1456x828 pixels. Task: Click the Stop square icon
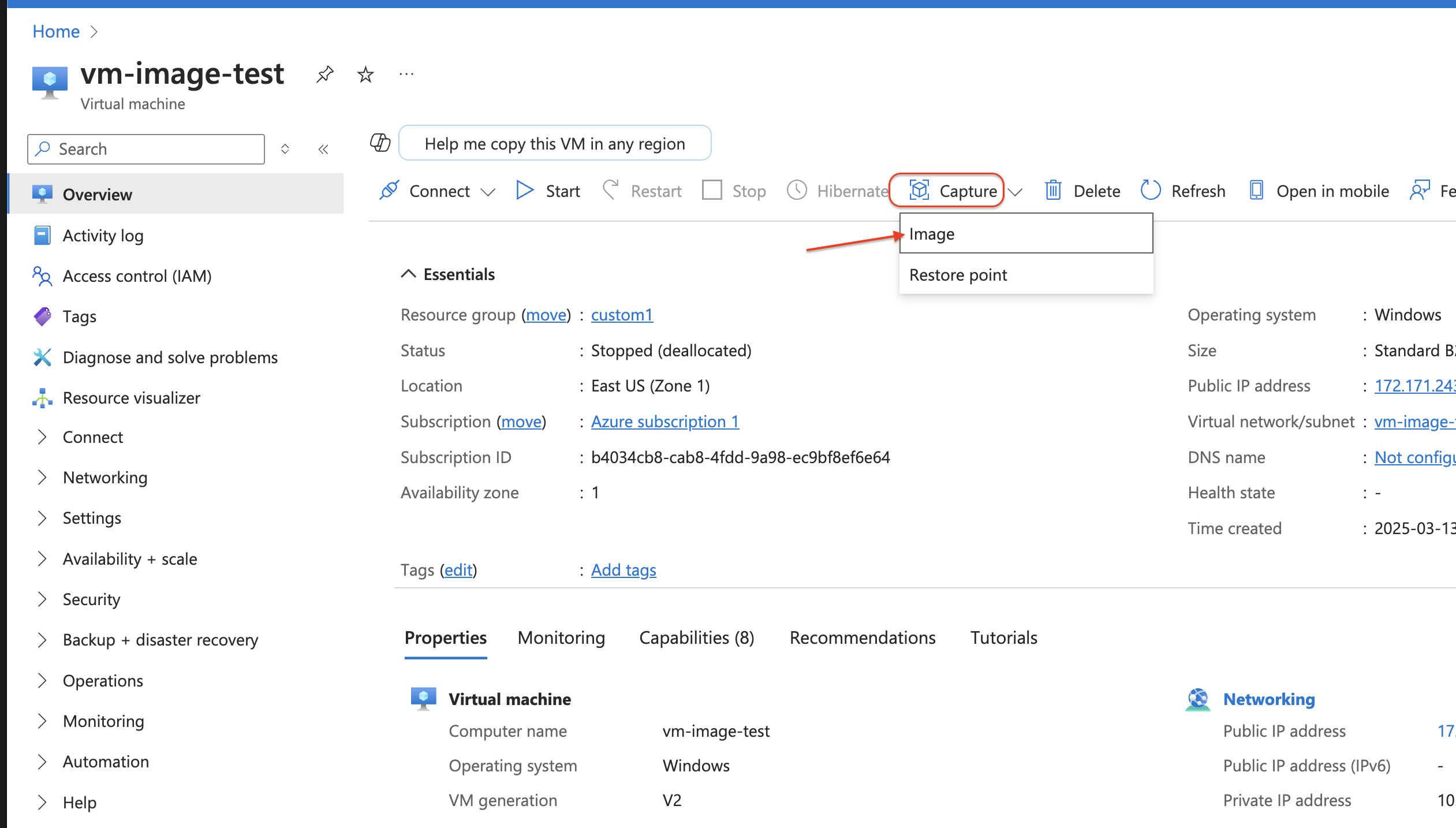712,190
